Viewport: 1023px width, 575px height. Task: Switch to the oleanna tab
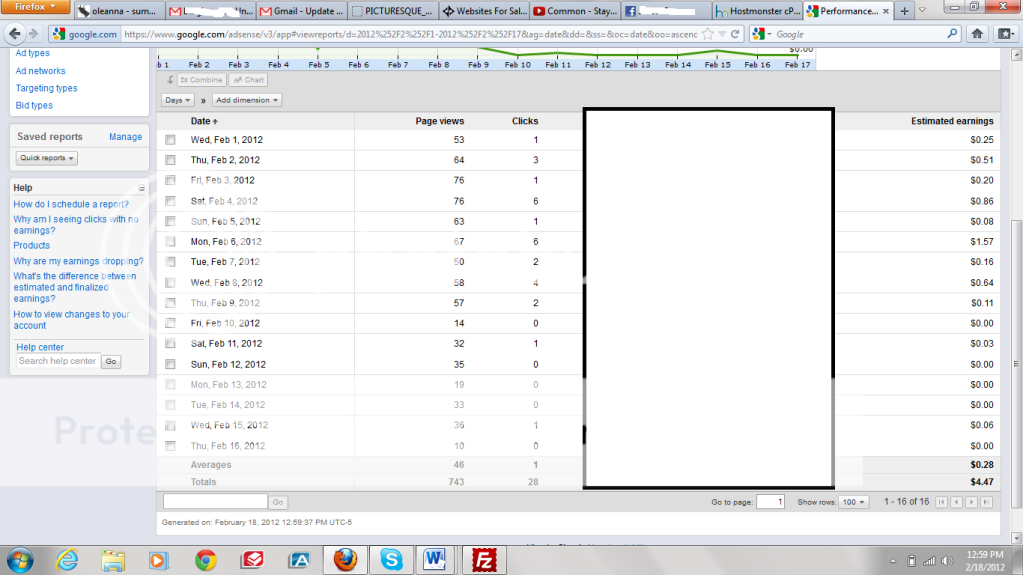118,11
